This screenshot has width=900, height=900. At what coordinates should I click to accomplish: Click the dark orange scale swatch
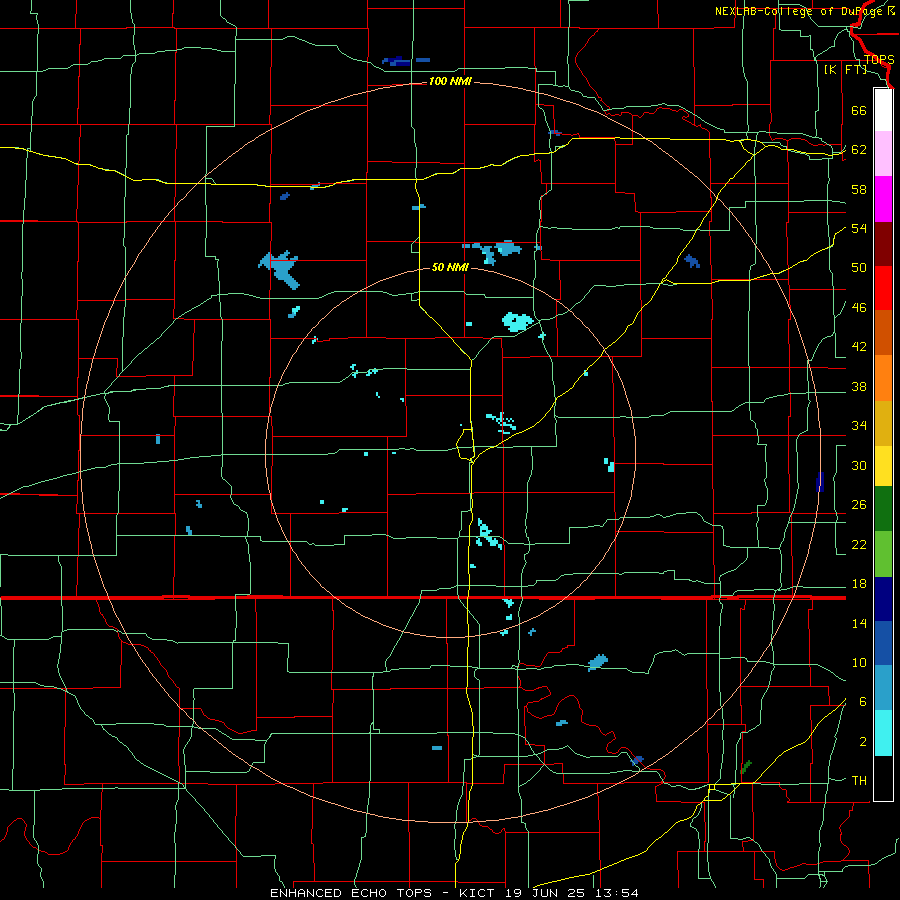(883, 333)
